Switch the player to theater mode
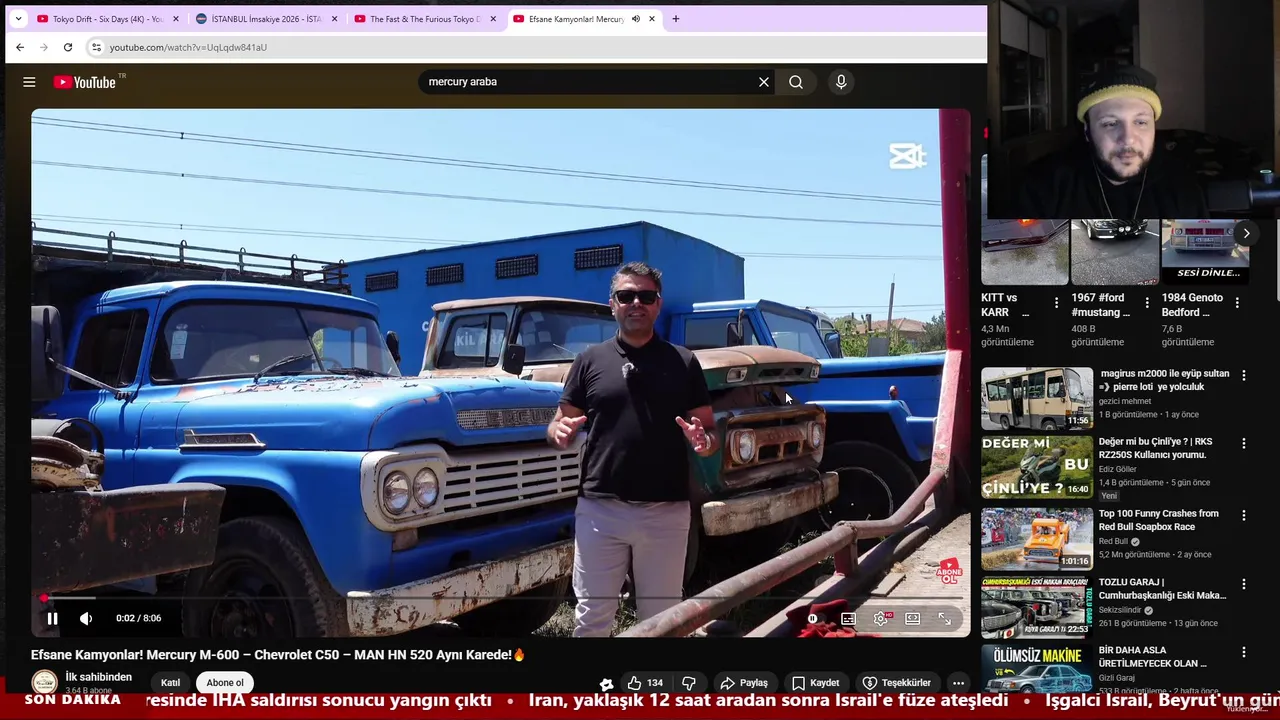The height and width of the screenshot is (720, 1280). coord(913,618)
